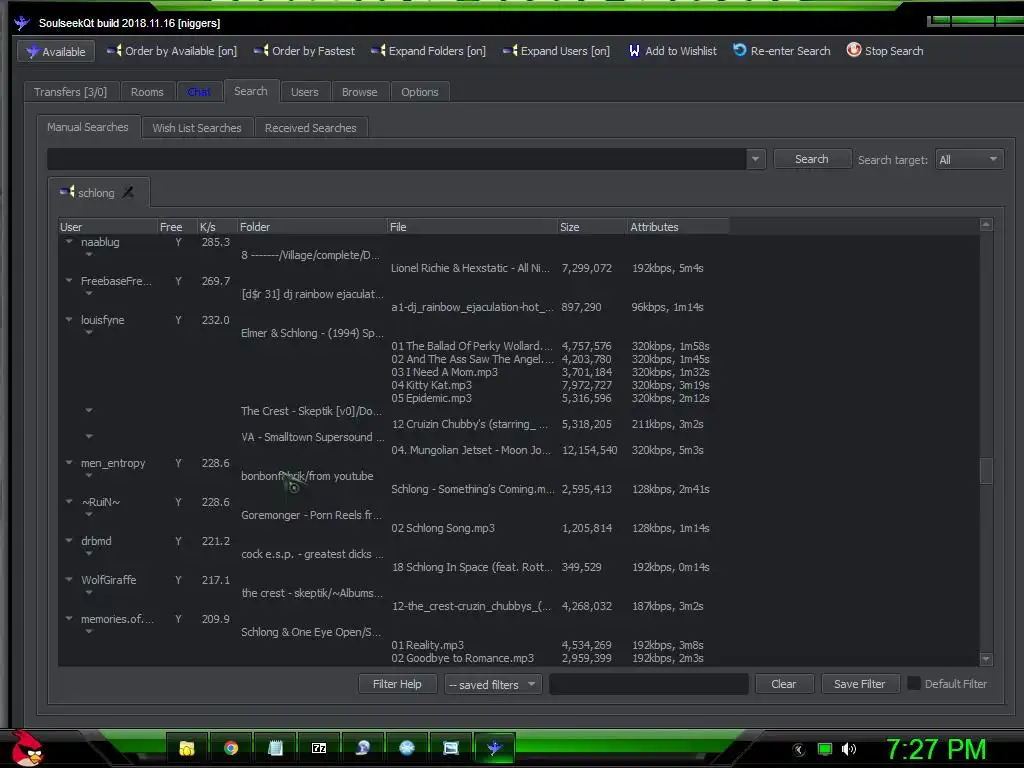Click the Filter Help button
This screenshot has height=768, width=1024.
point(397,684)
